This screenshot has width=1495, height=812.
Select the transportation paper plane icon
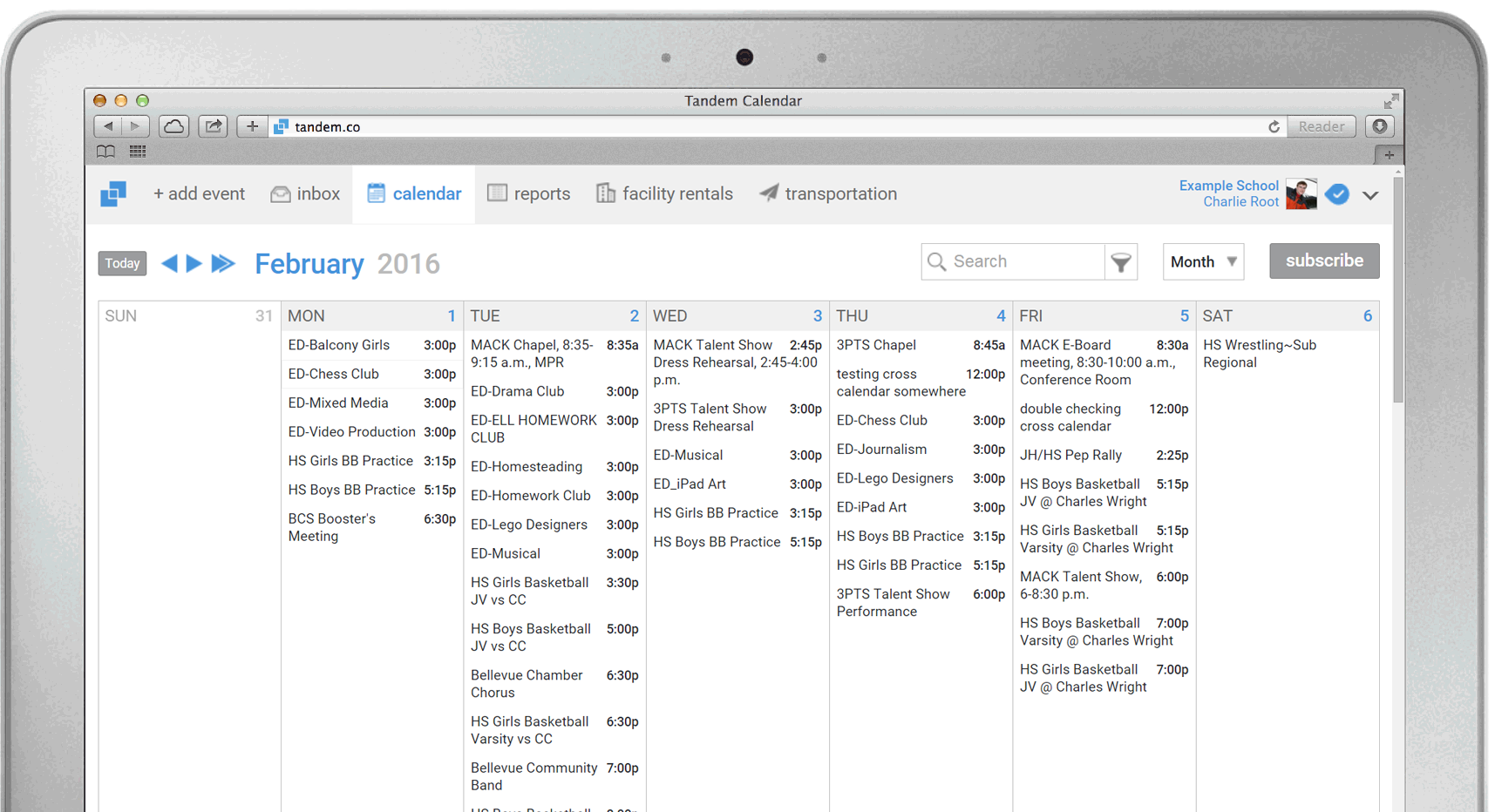point(768,193)
